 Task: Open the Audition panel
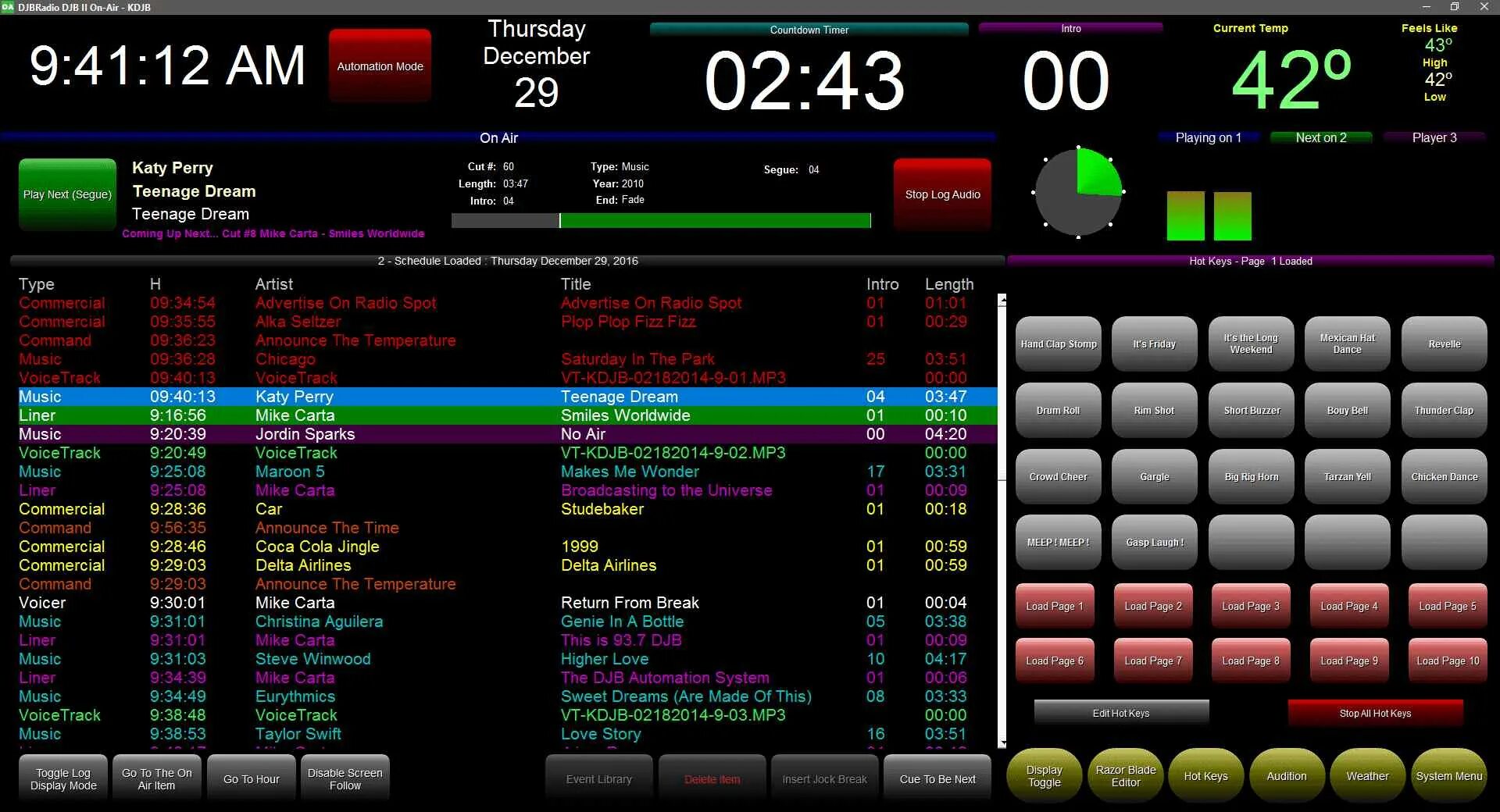tap(1286, 775)
